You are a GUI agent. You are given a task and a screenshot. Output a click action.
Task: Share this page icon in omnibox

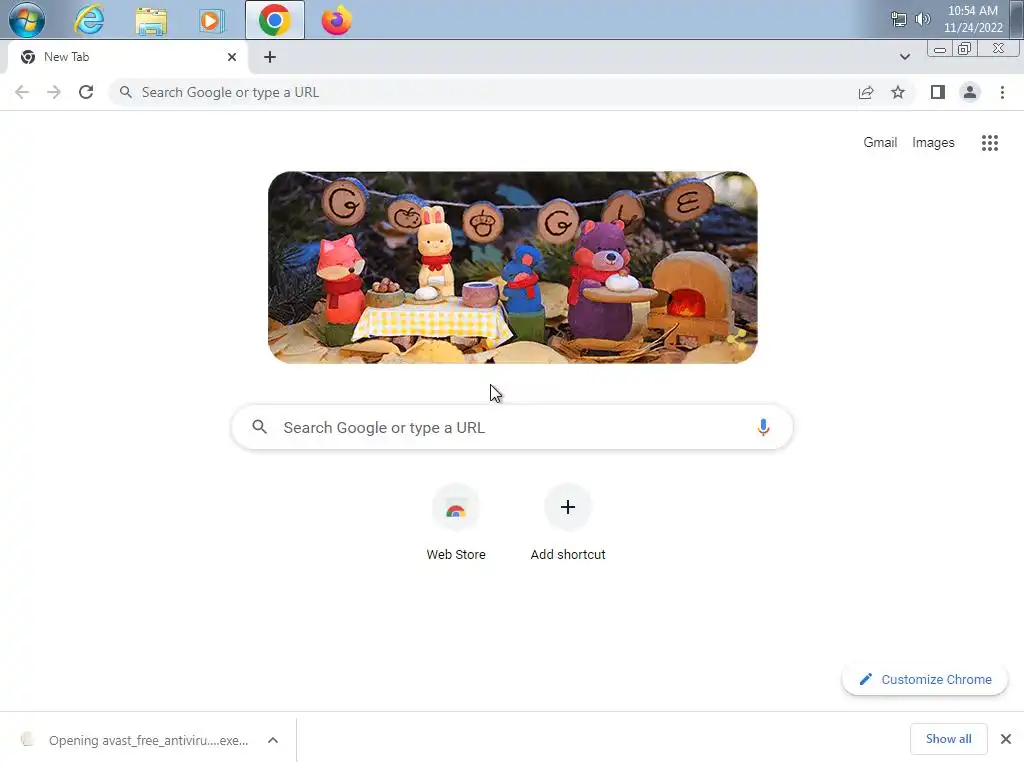tap(866, 92)
